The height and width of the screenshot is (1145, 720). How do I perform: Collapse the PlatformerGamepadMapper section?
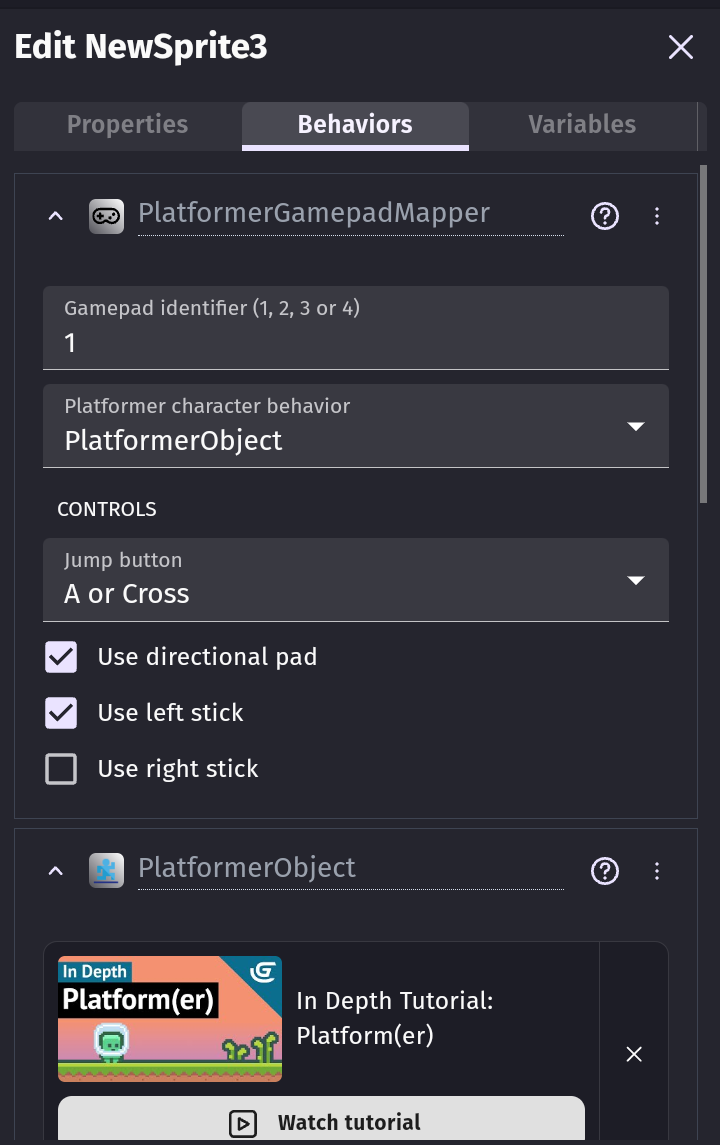[55, 216]
